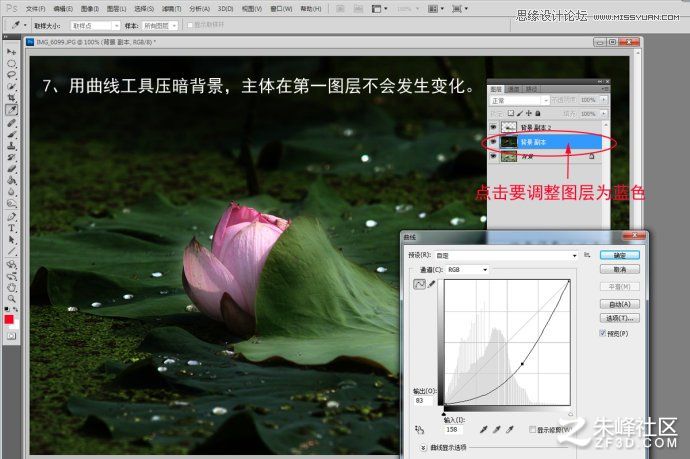The height and width of the screenshot is (459, 690).
Task: Open the 通道(C) RGB channel dropdown
Action: (467, 269)
